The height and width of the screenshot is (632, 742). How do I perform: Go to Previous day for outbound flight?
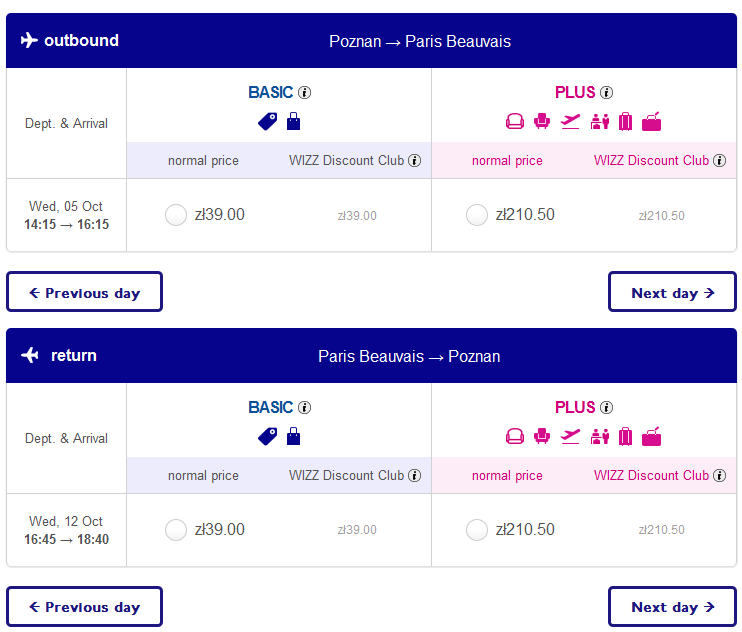click(x=84, y=292)
